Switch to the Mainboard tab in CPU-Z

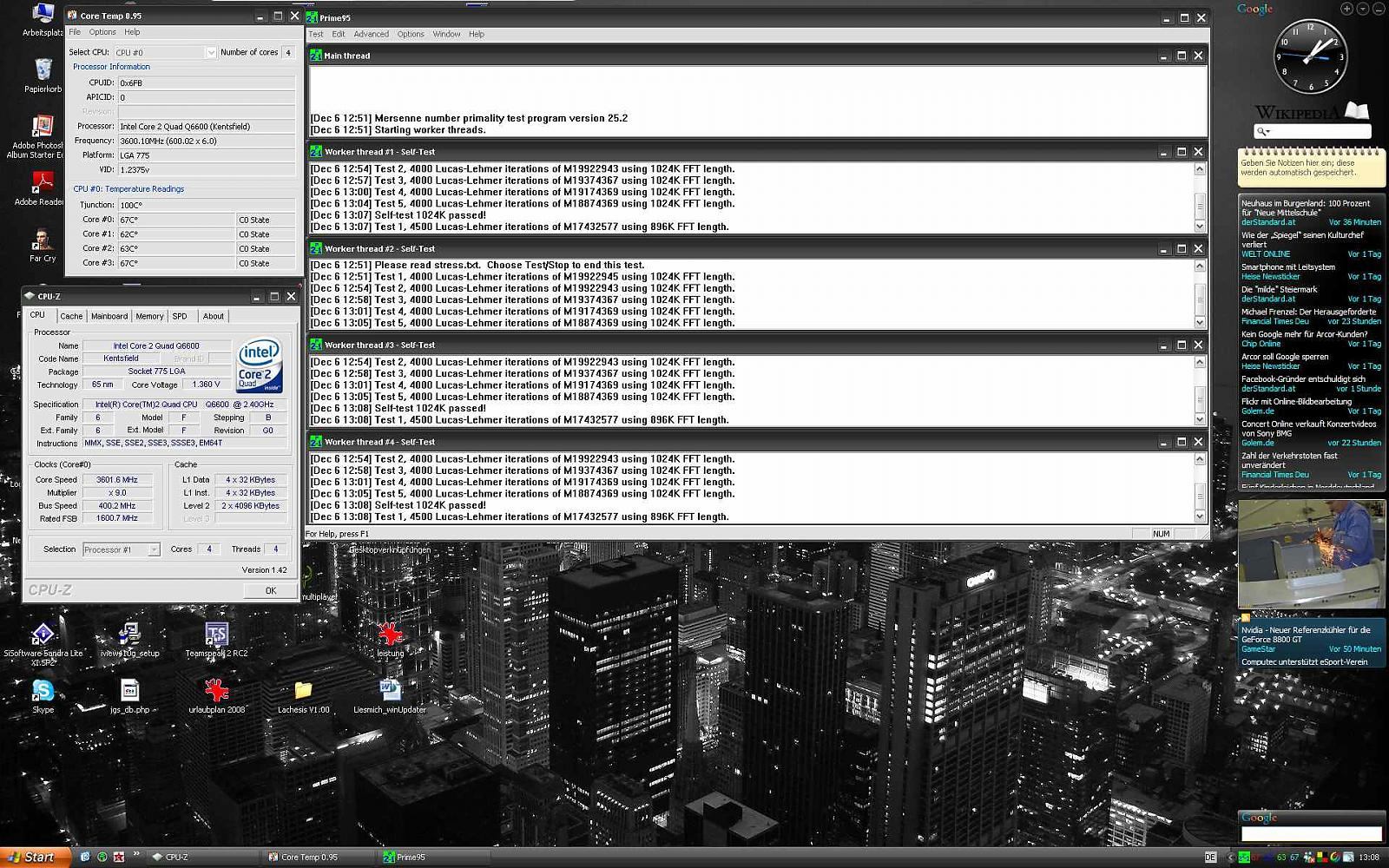coord(109,316)
